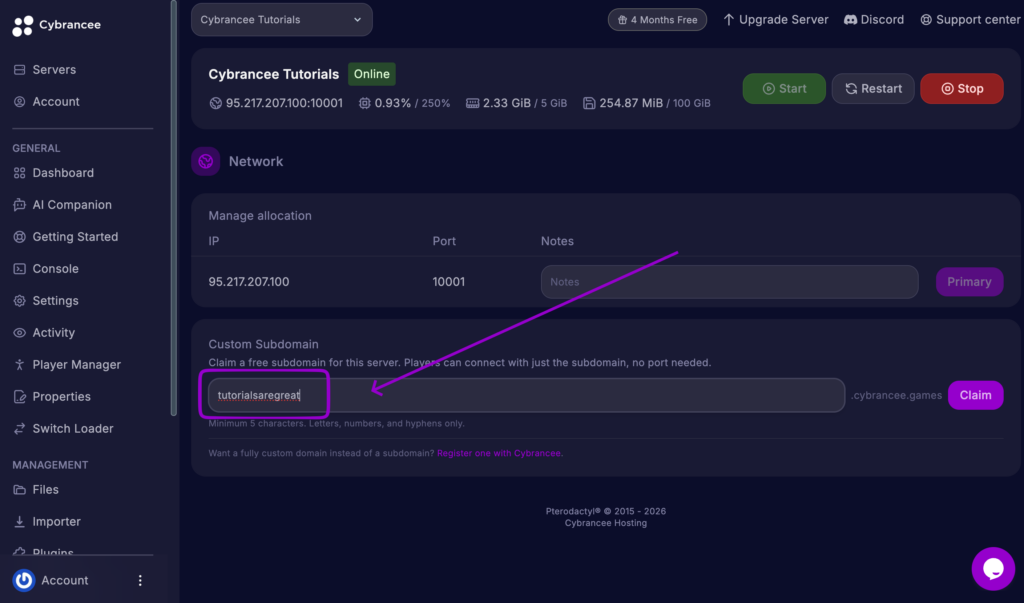Click the Network globe icon

click(206, 161)
